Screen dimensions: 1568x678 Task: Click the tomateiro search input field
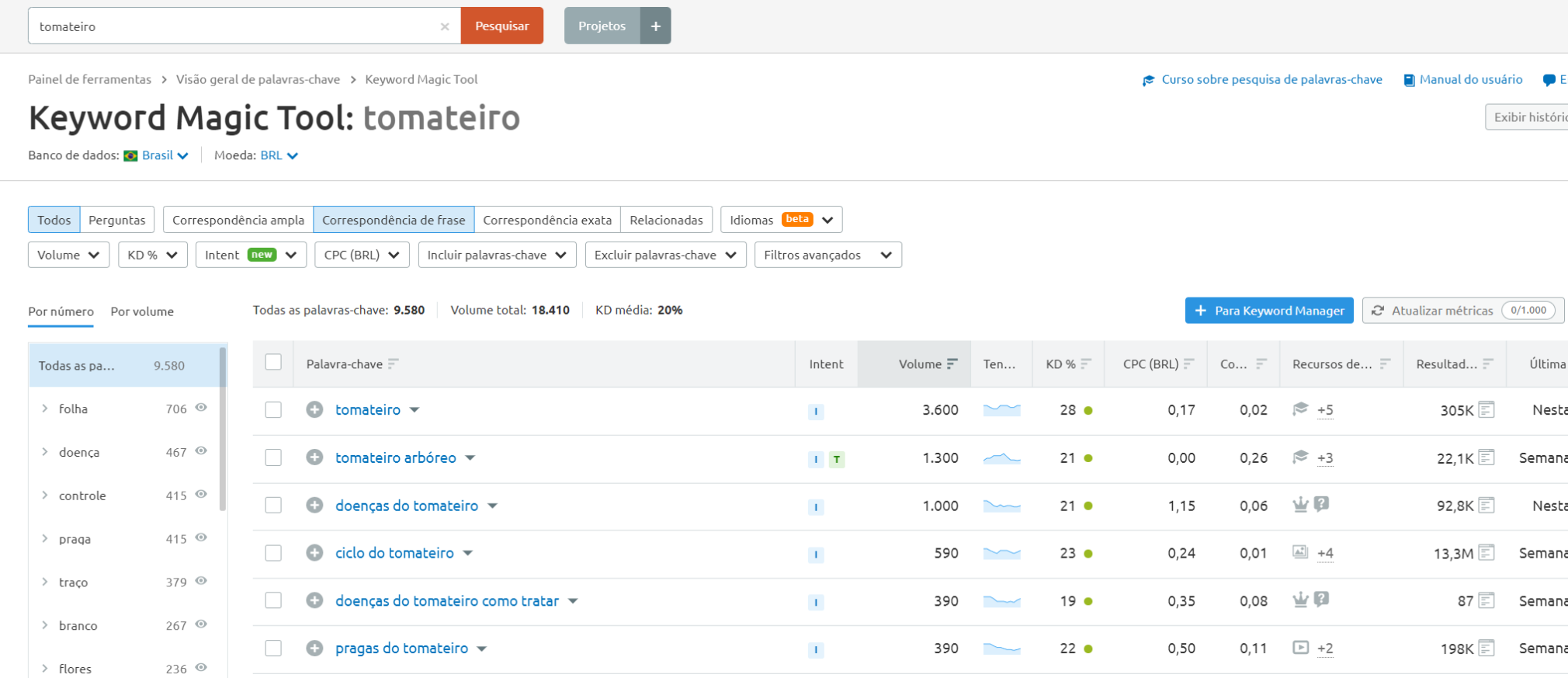click(x=233, y=26)
